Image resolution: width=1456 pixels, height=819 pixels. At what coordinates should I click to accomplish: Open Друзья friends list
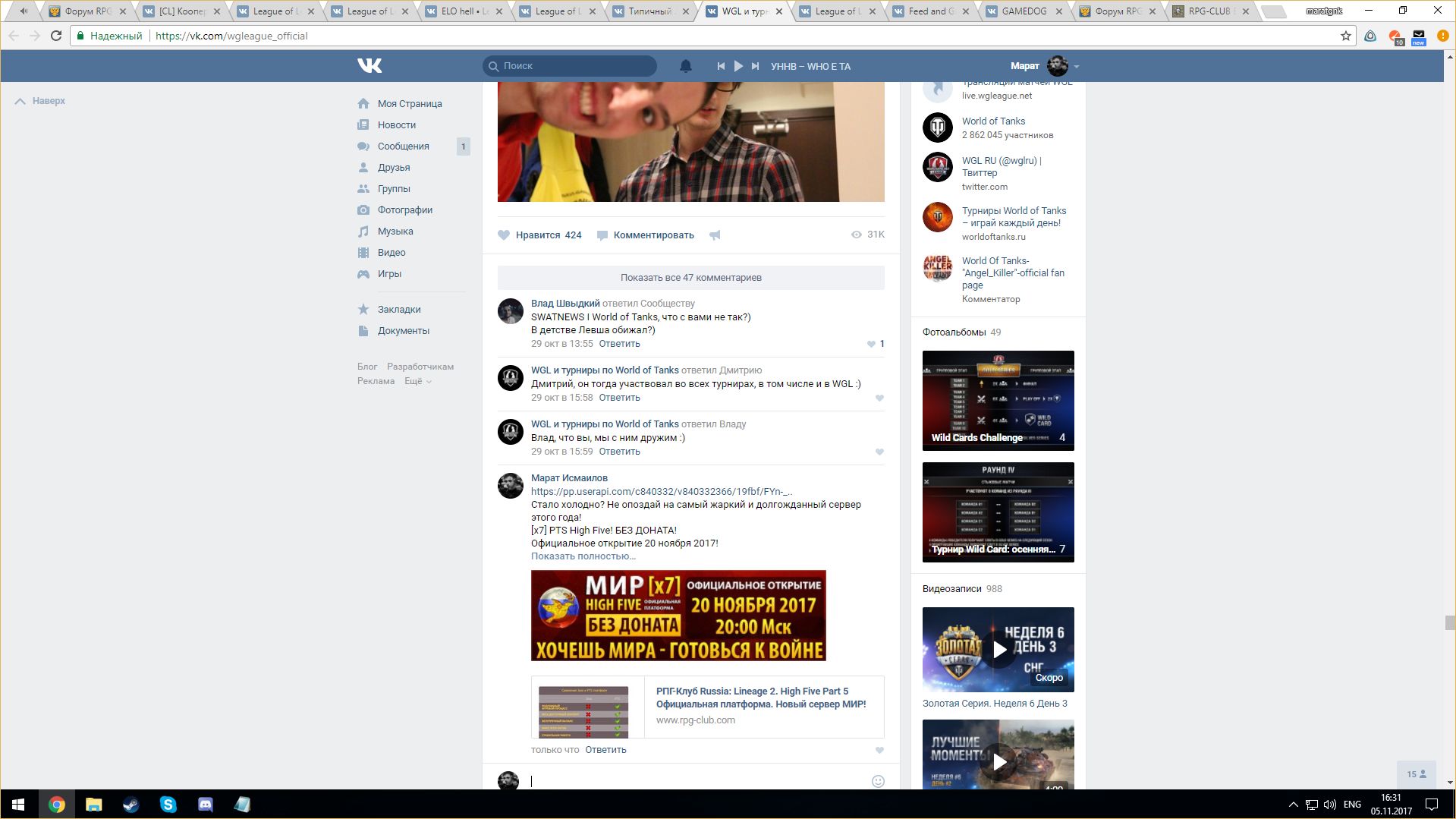coord(394,168)
